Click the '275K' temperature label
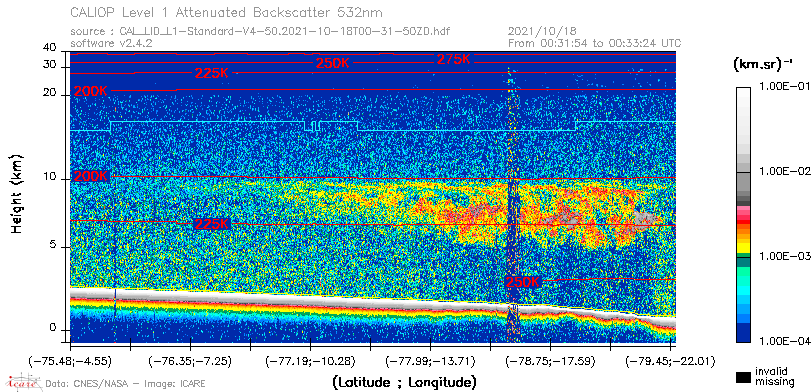 (x=454, y=59)
